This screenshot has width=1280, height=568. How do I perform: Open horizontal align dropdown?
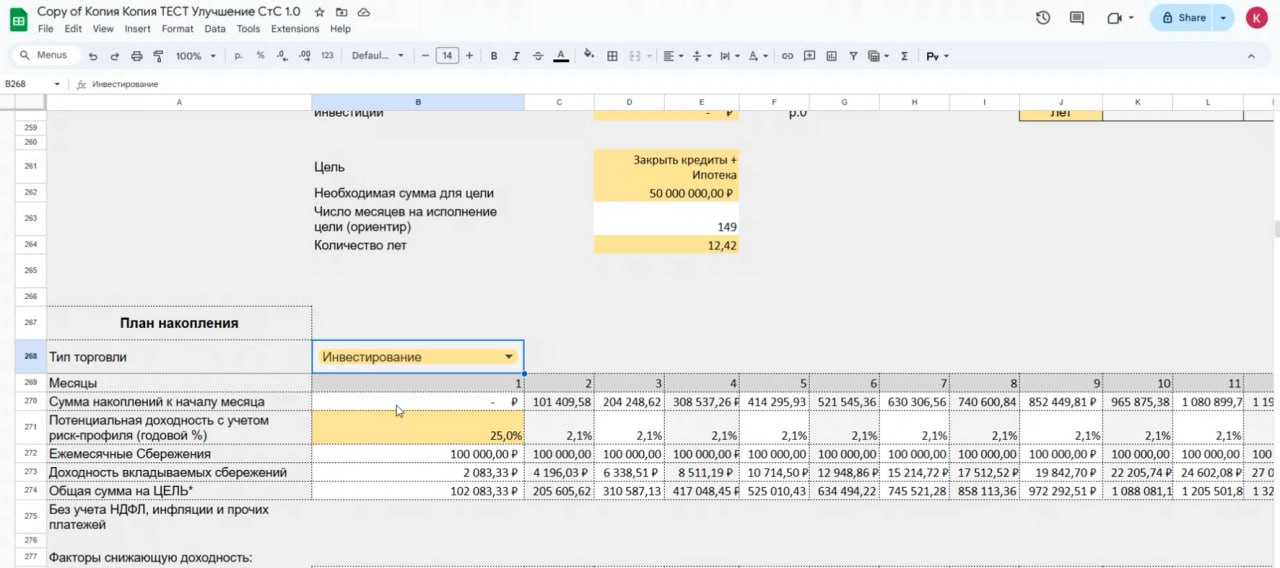click(672, 56)
